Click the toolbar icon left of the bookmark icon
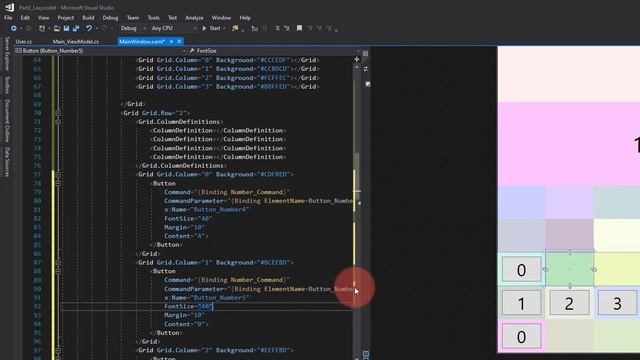 click(x=287, y=28)
